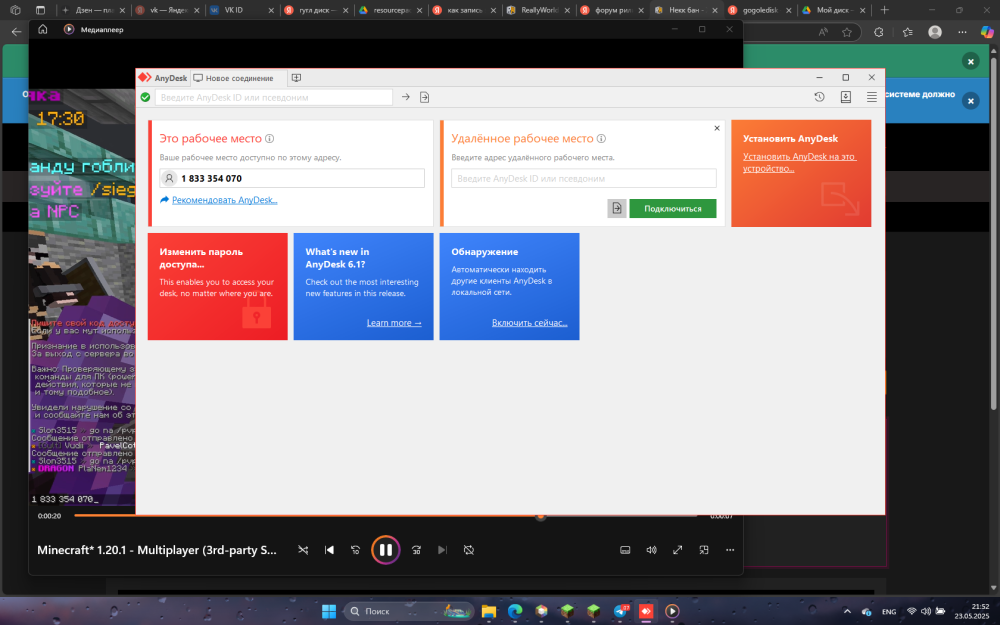This screenshot has width=1000, height=625.
Task: Click the file browse button beside Подключиться
Action: pyautogui.click(x=617, y=209)
